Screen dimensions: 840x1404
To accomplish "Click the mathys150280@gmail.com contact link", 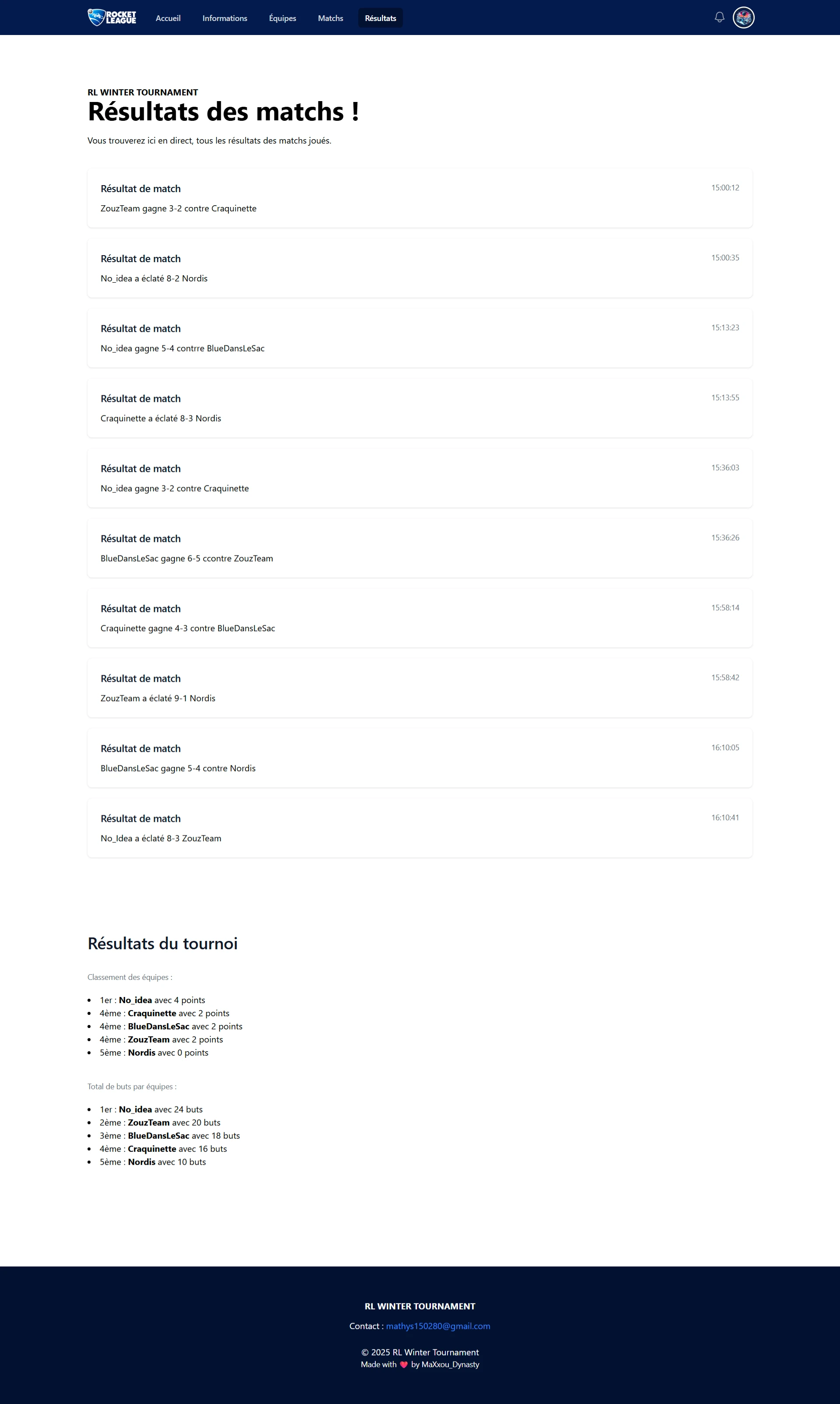I will [x=437, y=1326].
